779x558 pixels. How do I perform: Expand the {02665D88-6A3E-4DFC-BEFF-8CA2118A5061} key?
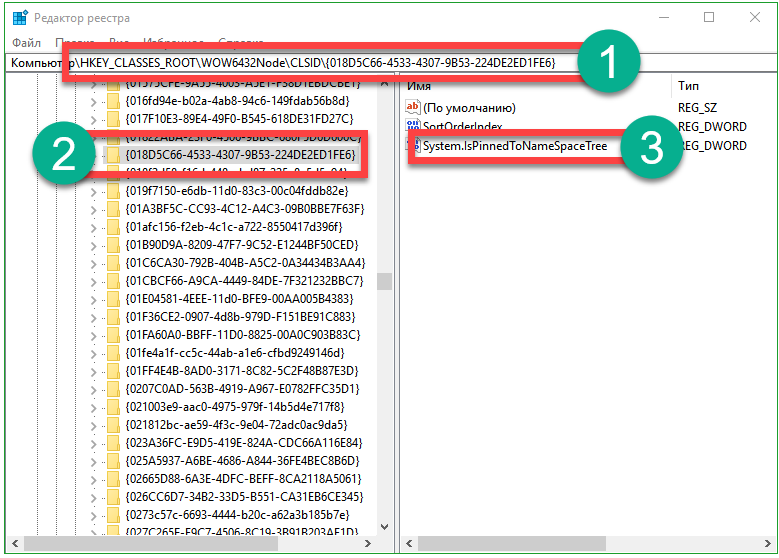94,479
